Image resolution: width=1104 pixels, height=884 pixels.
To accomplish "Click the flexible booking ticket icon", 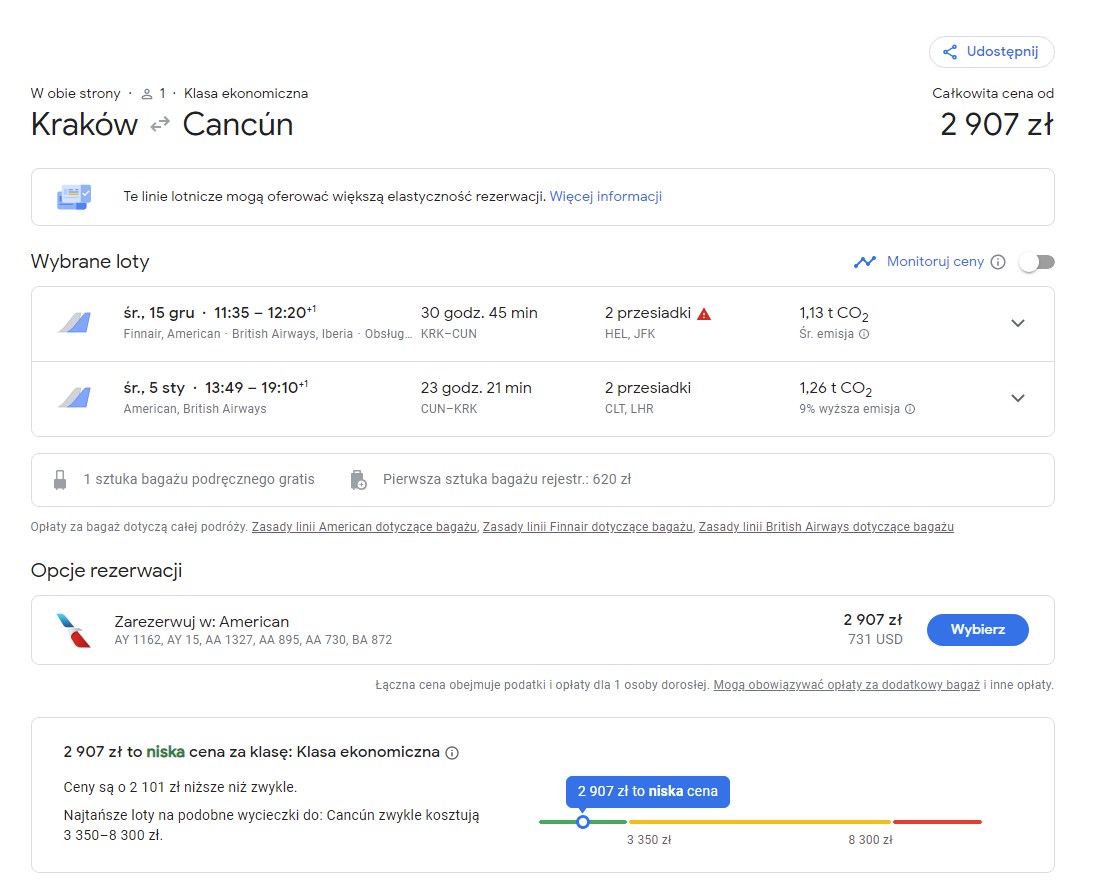I will click(74, 197).
